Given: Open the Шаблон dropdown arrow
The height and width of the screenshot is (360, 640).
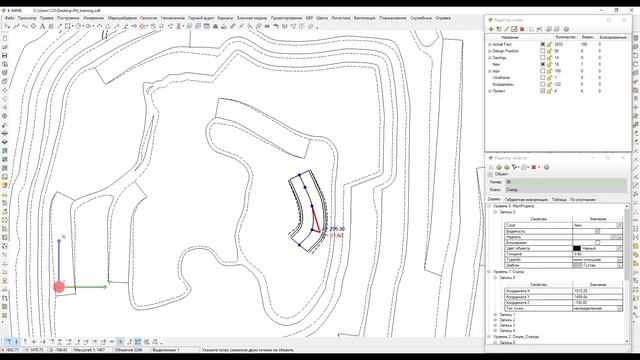Looking at the screenshot, I should click(x=619, y=265).
